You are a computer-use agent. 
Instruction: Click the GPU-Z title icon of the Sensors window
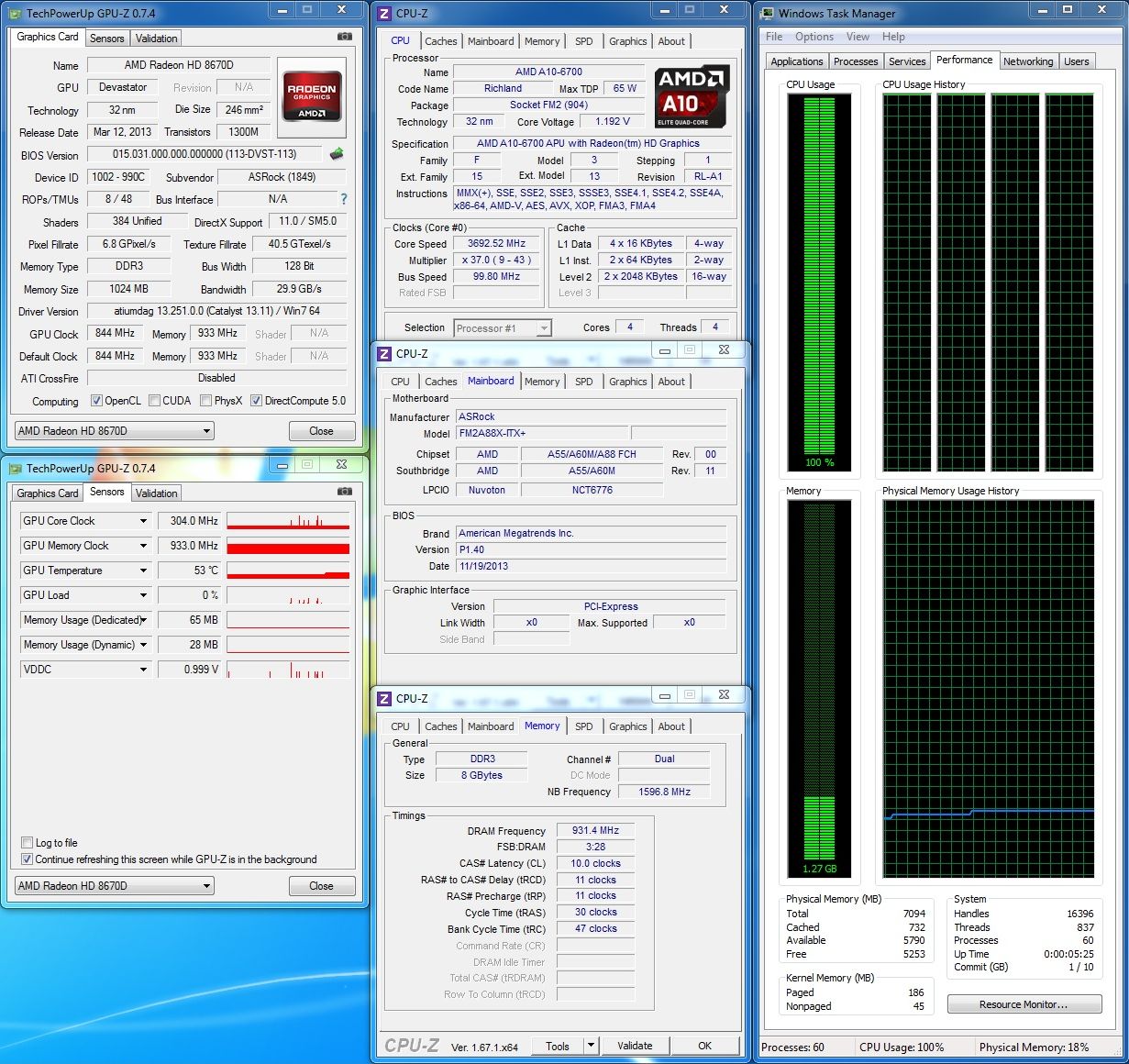point(16,468)
